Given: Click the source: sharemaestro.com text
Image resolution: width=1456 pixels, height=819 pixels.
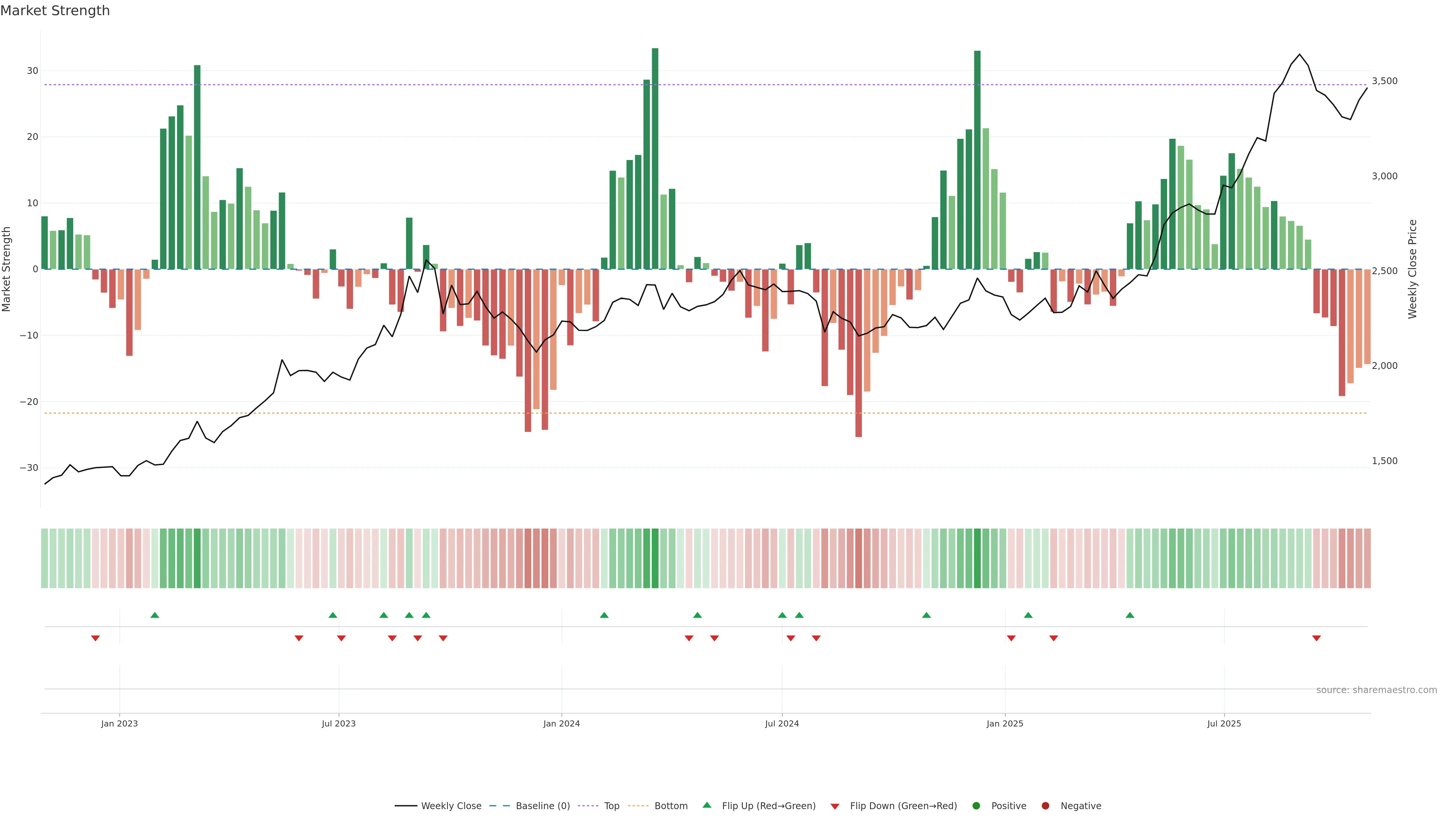Looking at the screenshot, I should pos(1376,690).
